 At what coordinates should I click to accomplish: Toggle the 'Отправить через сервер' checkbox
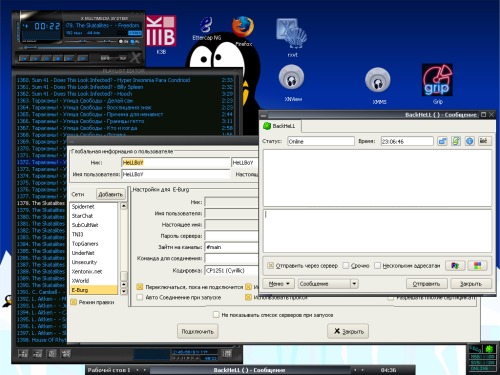point(271,266)
